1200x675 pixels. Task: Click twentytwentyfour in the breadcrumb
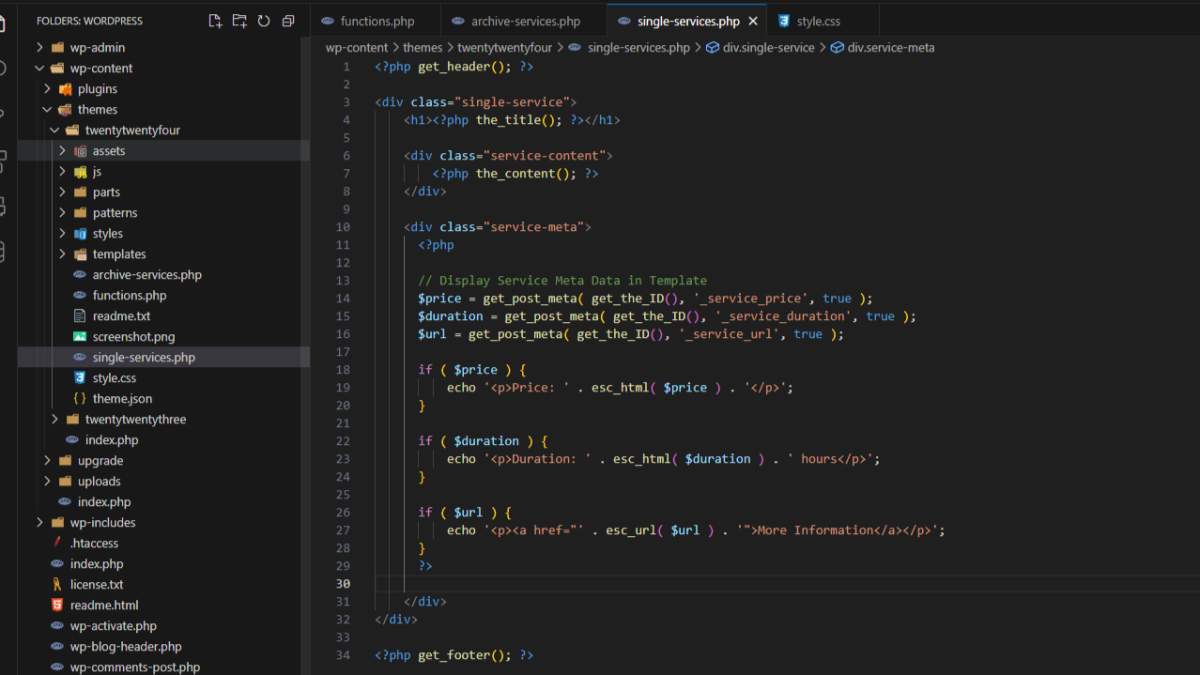[504, 47]
